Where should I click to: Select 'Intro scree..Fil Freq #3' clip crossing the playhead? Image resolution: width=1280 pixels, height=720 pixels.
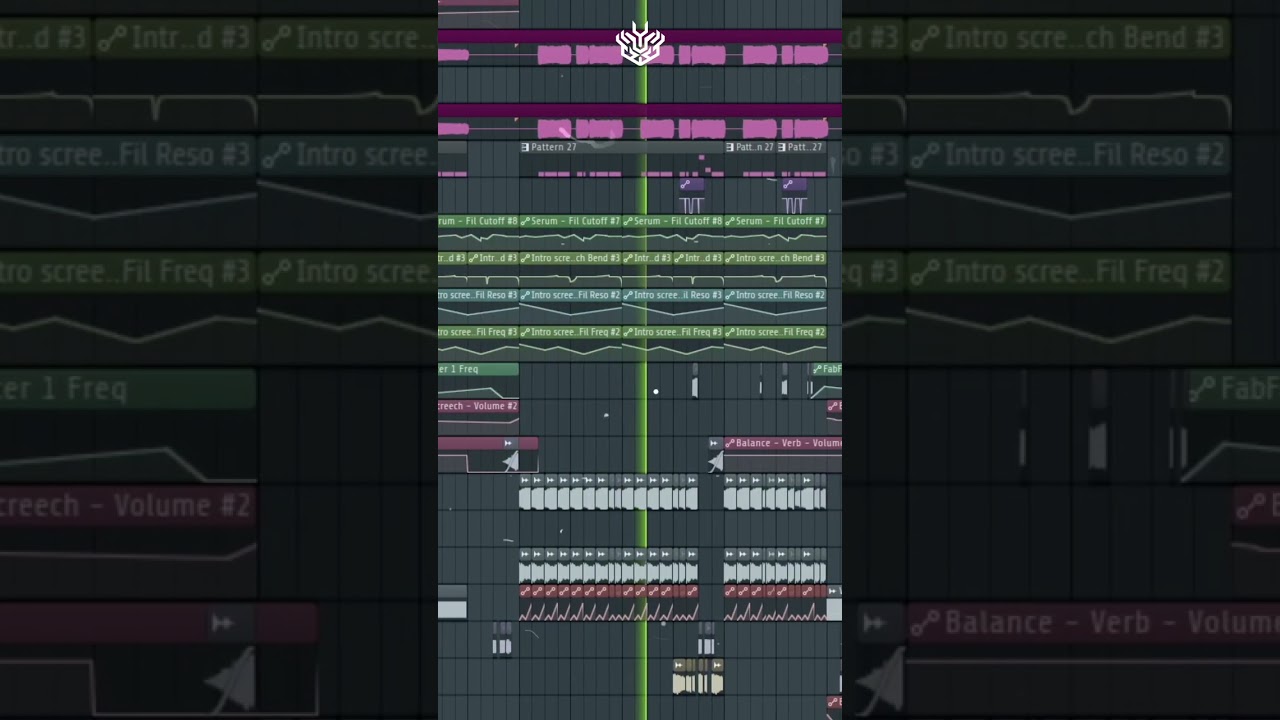672,332
